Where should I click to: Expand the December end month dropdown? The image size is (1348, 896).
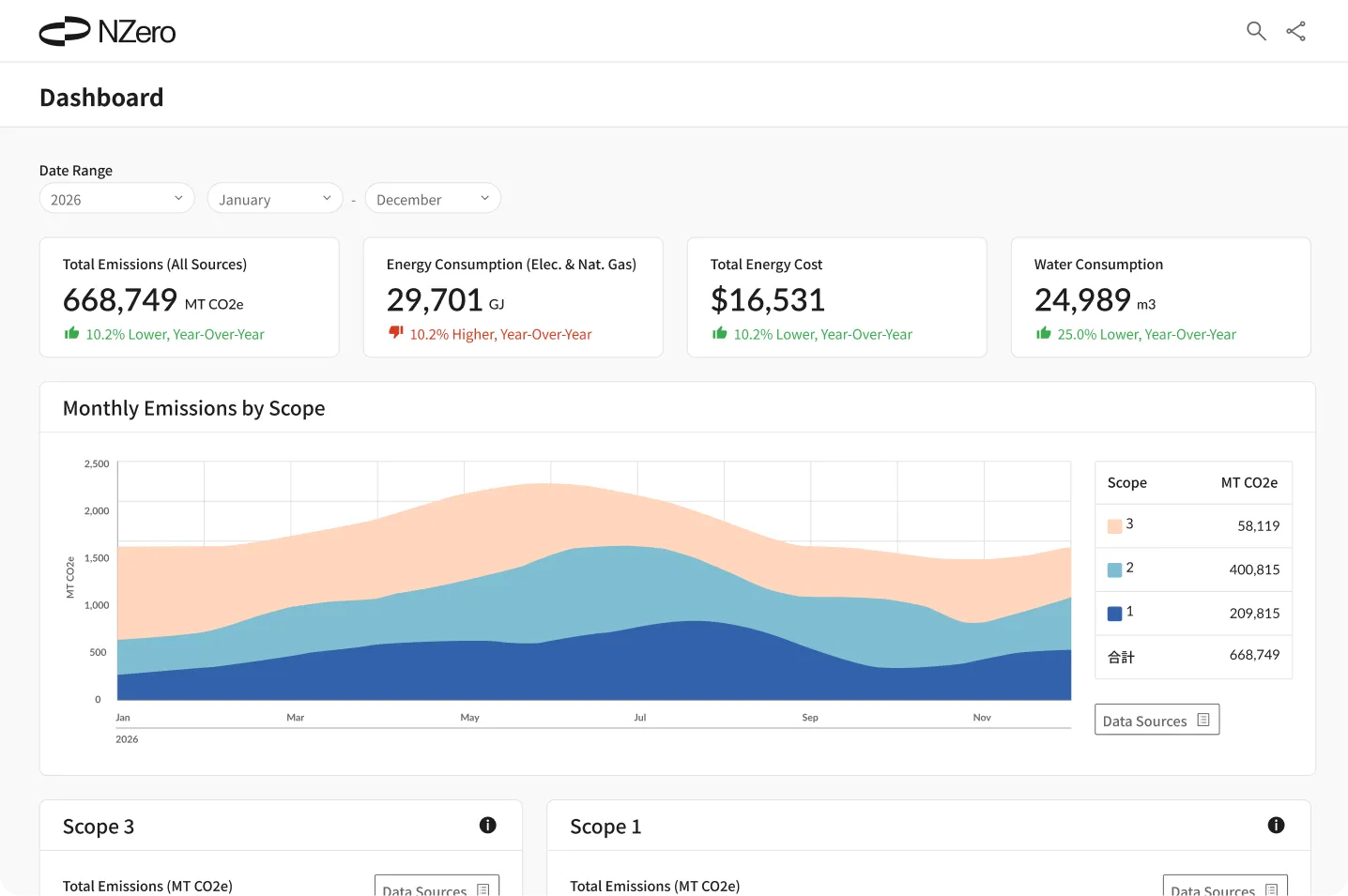click(x=432, y=199)
